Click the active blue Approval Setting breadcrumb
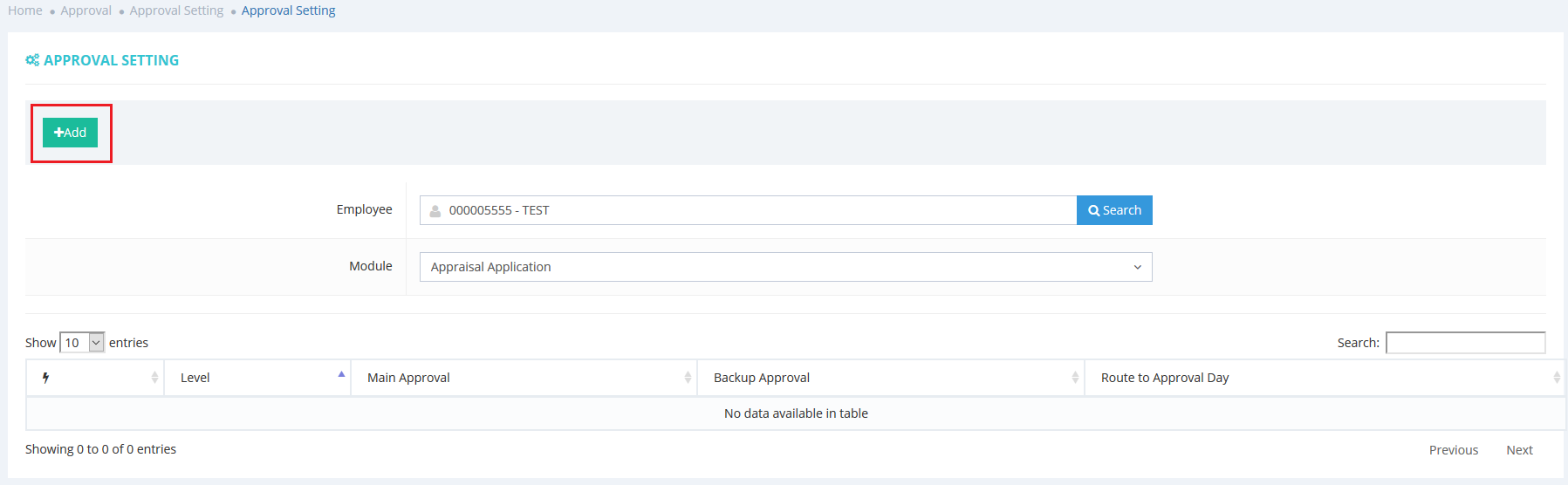The height and width of the screenshot is (485, 1568). pyautogui.click(x=288, y=10)
